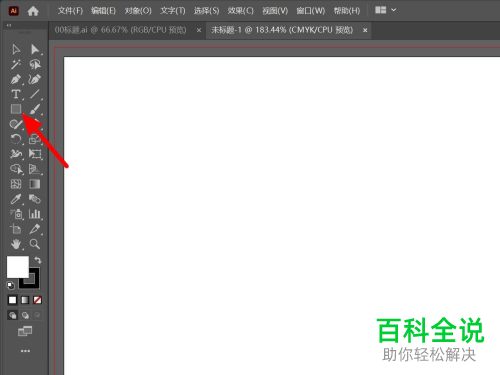Close the 未标题-1 tab
The image size is (500, 375).
[365, 30]
